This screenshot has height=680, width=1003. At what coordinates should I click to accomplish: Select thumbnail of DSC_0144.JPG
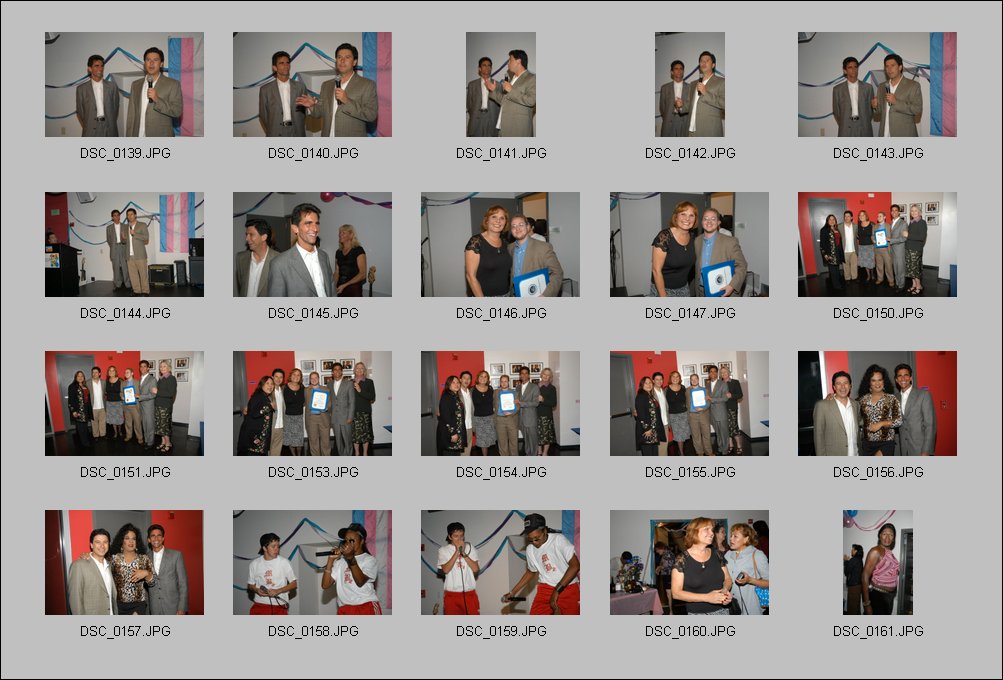pos(124,244)
